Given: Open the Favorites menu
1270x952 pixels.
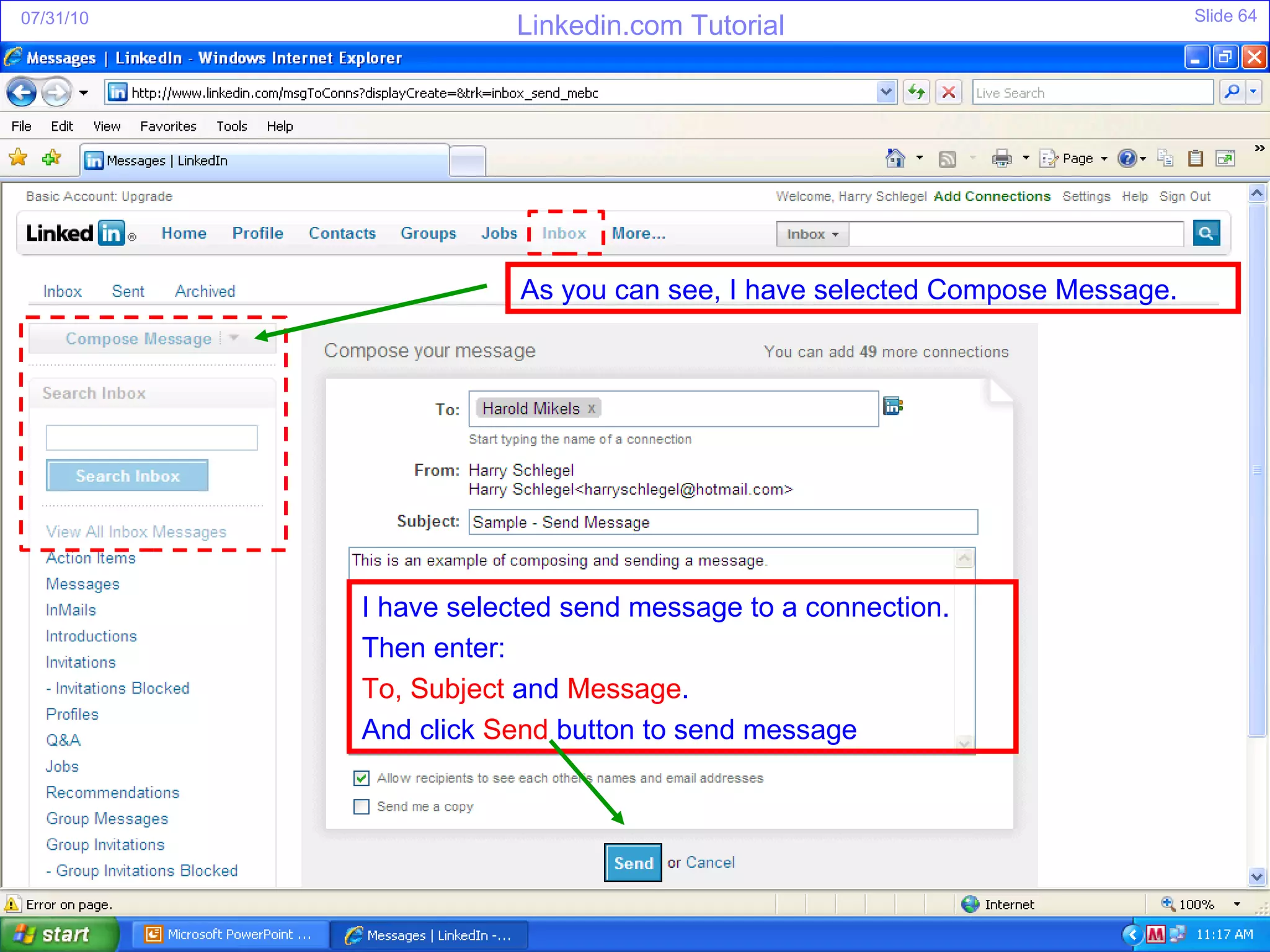Looking at the screenshot, I should click(x=168, y=126).
